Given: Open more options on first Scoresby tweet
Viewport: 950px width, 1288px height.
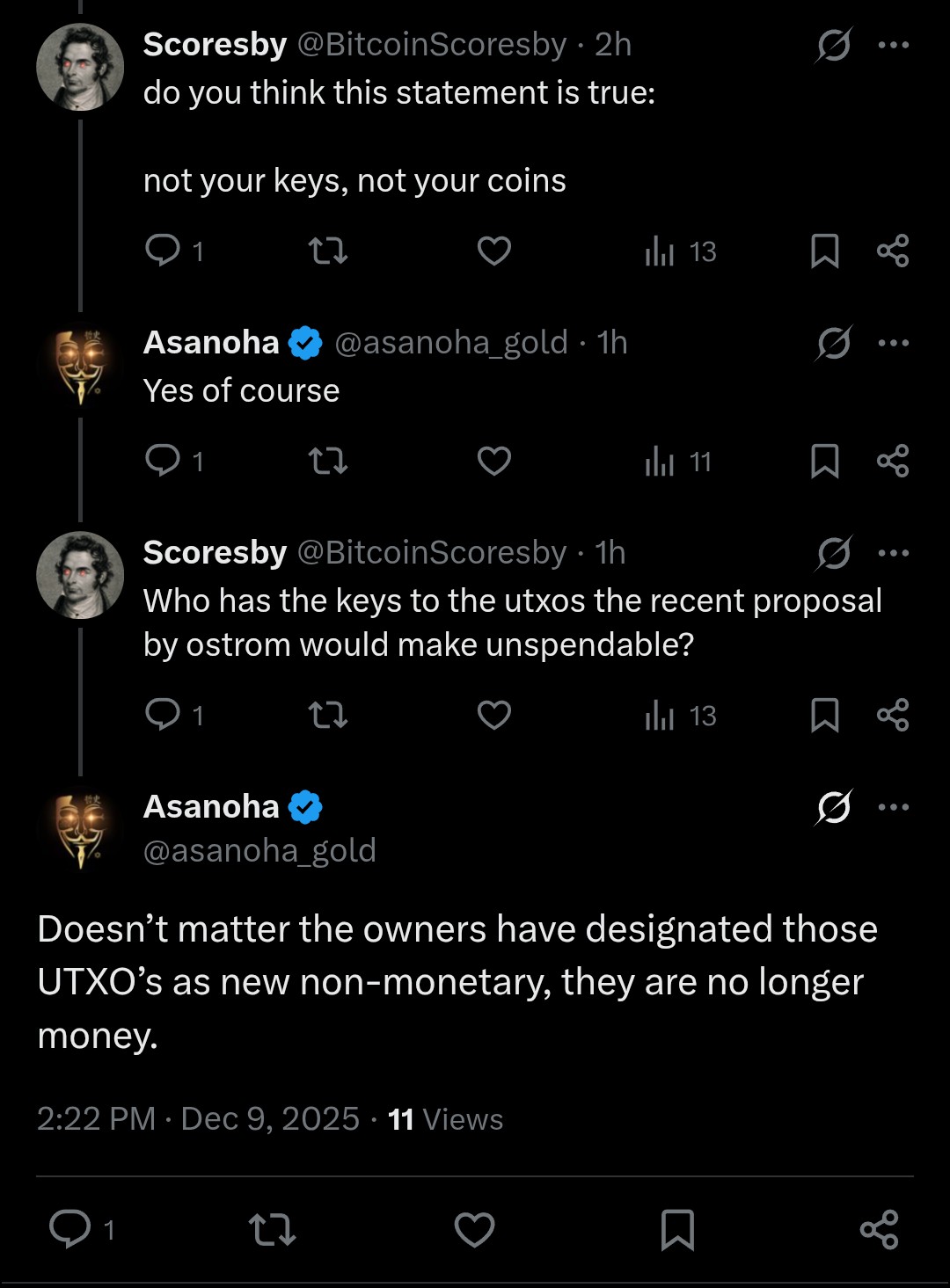Looking at the screenshot, I should coord(894,45).
